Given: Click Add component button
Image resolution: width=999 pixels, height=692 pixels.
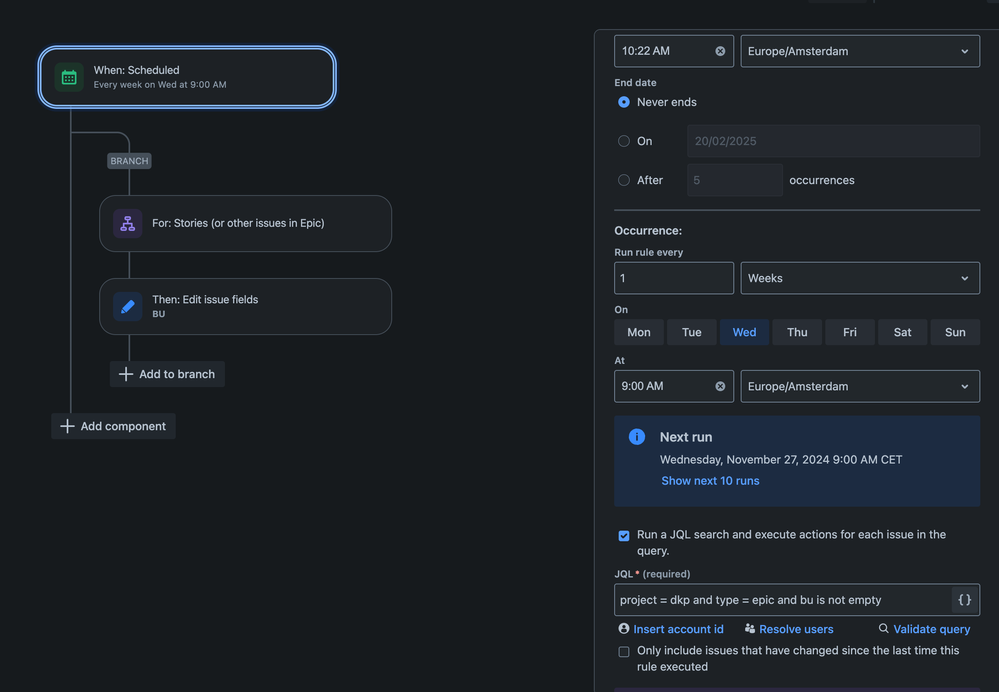Looking at the screenshot, I should click(113, 426).
